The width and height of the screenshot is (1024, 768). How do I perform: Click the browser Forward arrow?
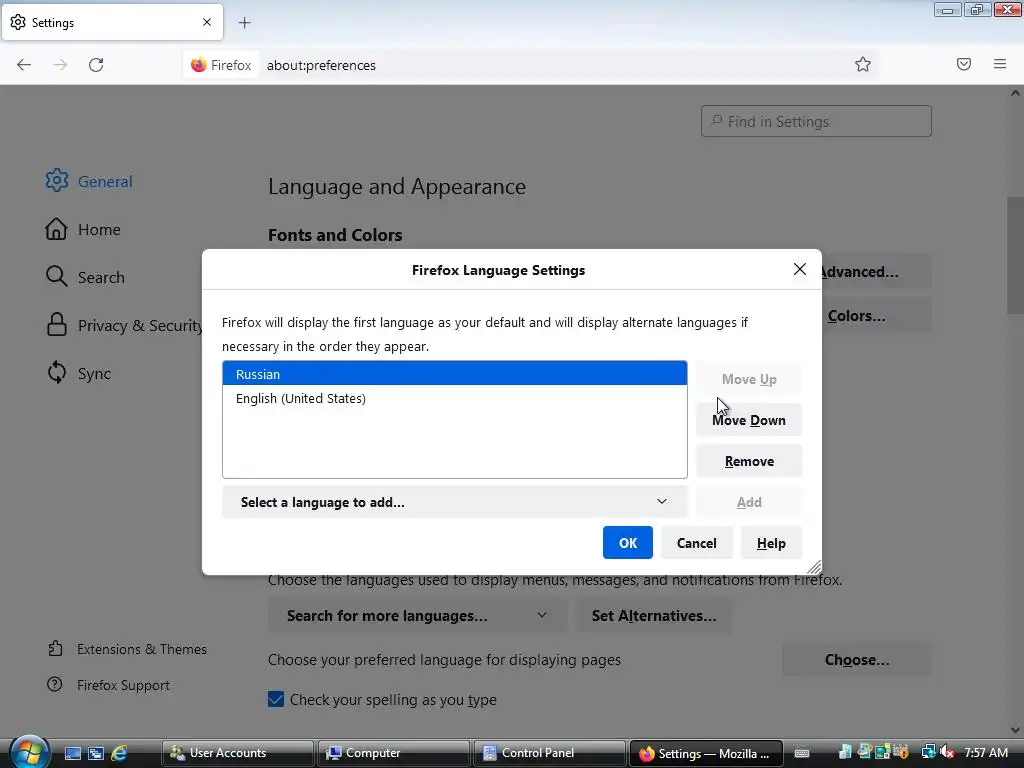click(x=60, y=65)
